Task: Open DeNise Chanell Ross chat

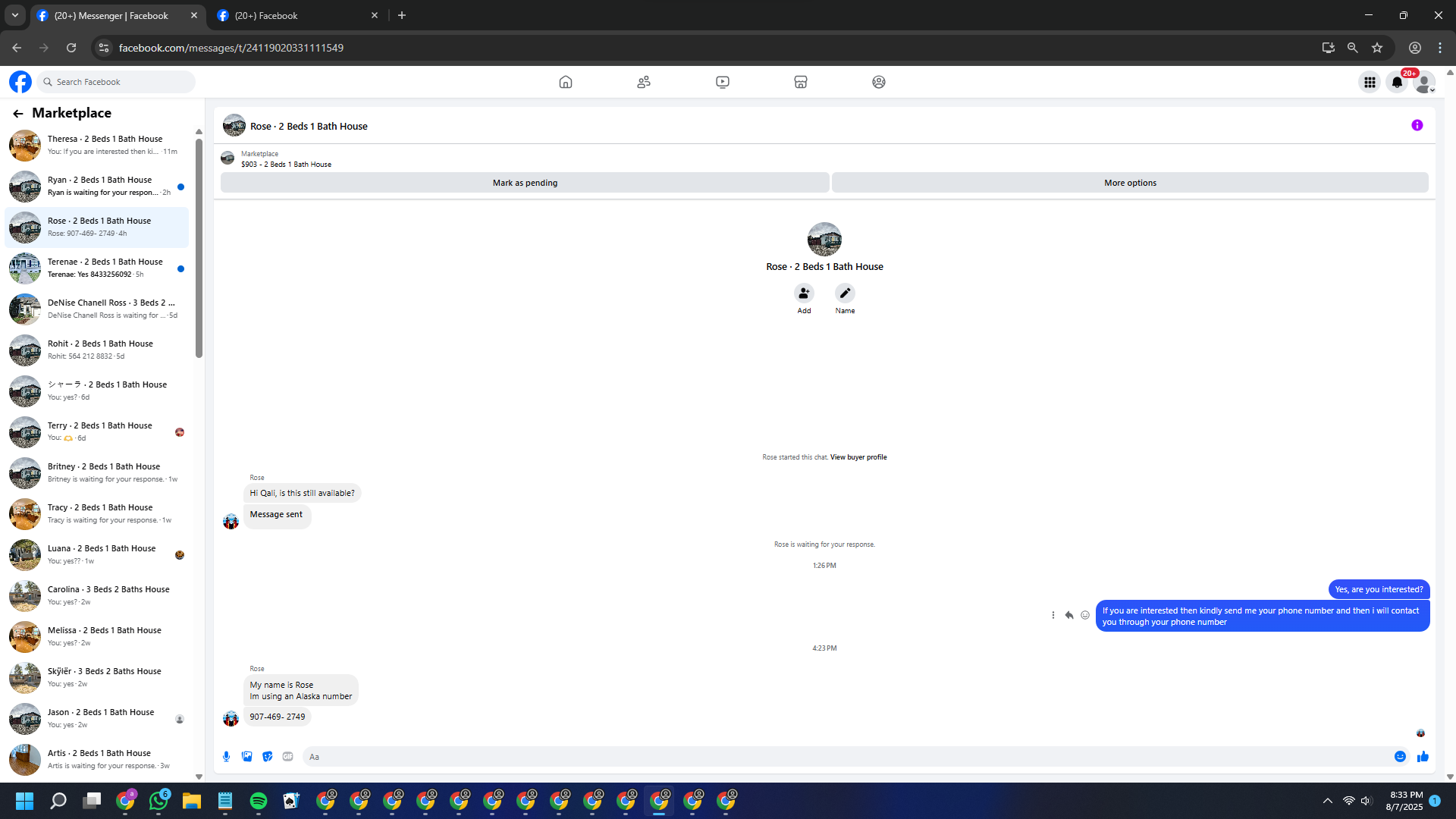Action: [x=97, y=309]
